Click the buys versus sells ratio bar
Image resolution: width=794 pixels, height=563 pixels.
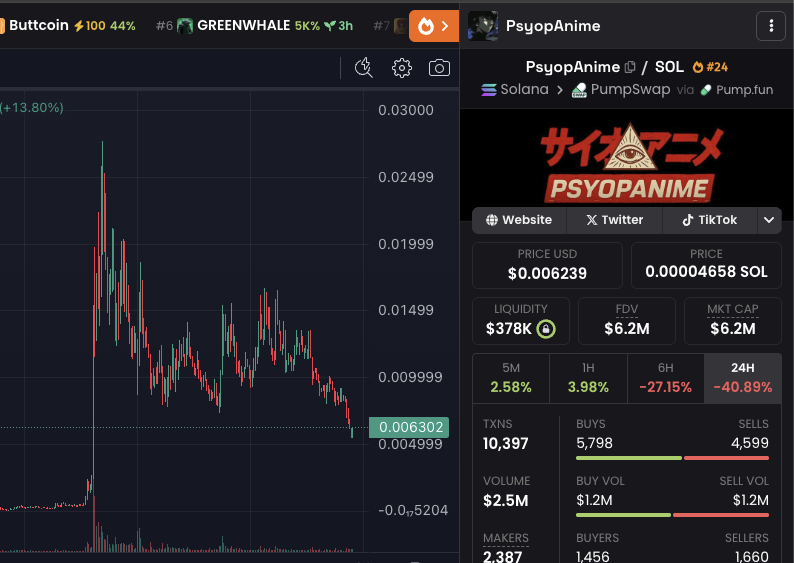672,458
